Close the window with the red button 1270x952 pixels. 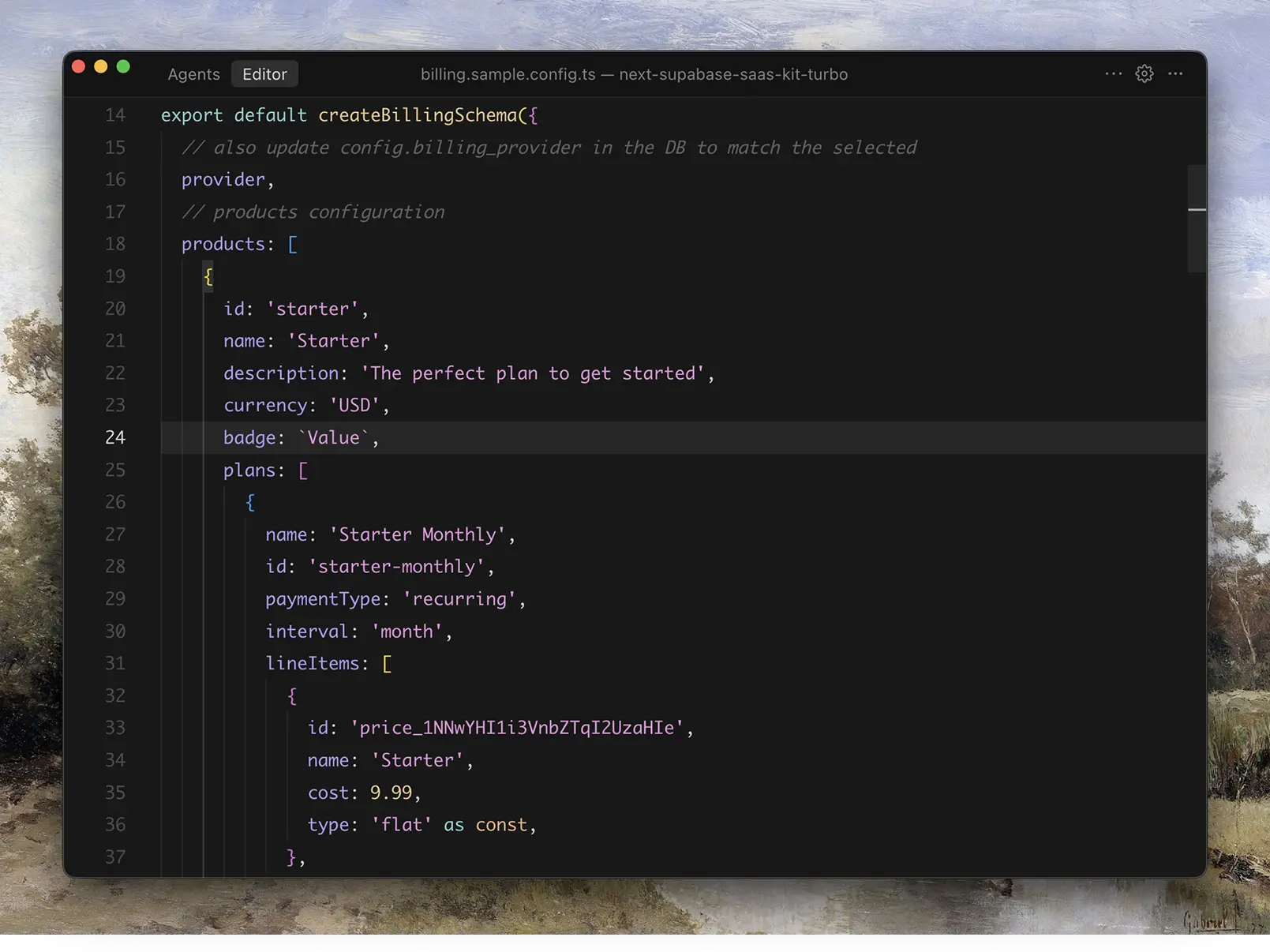78,67
